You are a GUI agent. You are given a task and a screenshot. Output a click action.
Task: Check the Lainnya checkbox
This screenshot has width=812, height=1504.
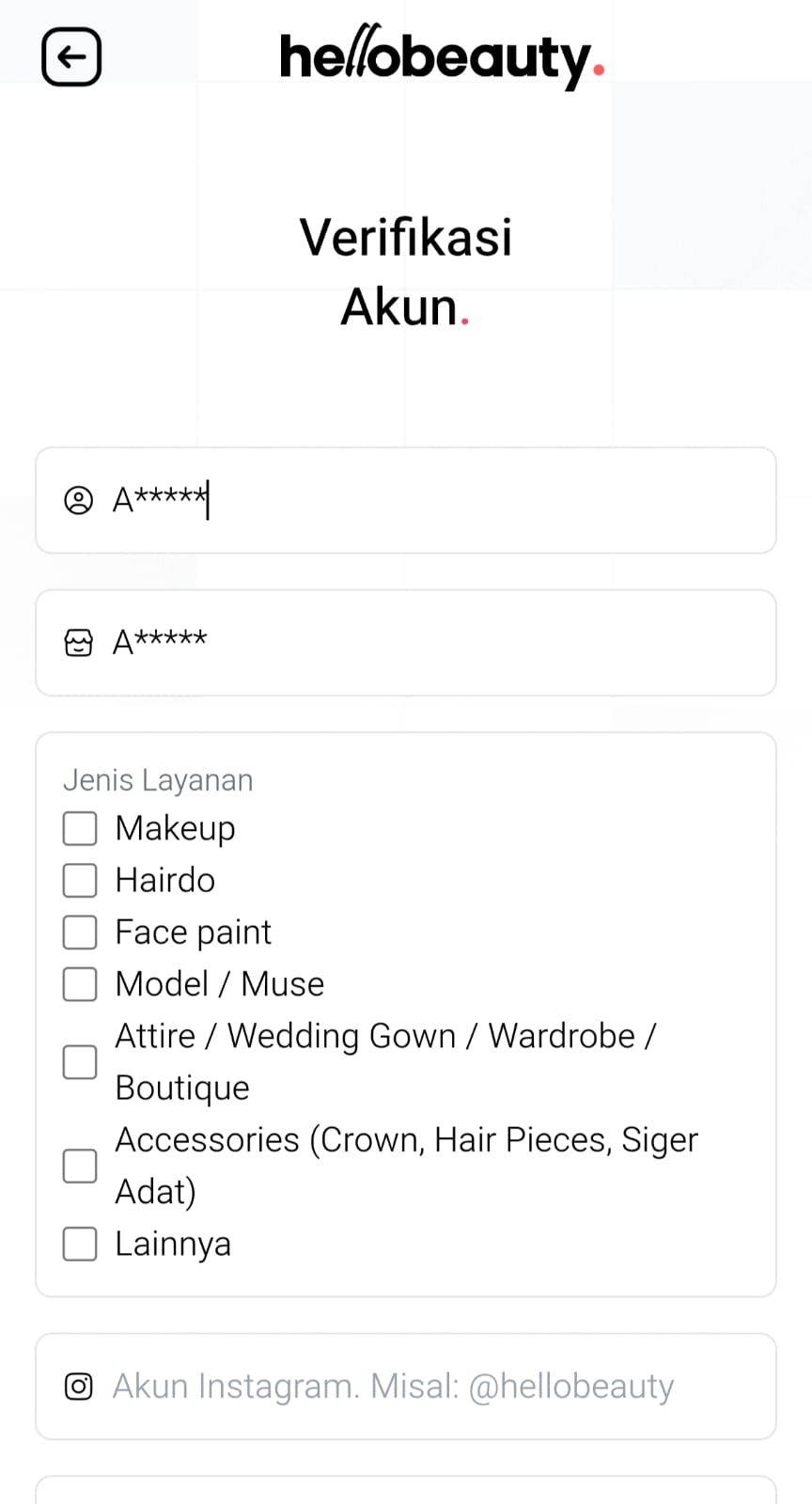pos(80,1244)
